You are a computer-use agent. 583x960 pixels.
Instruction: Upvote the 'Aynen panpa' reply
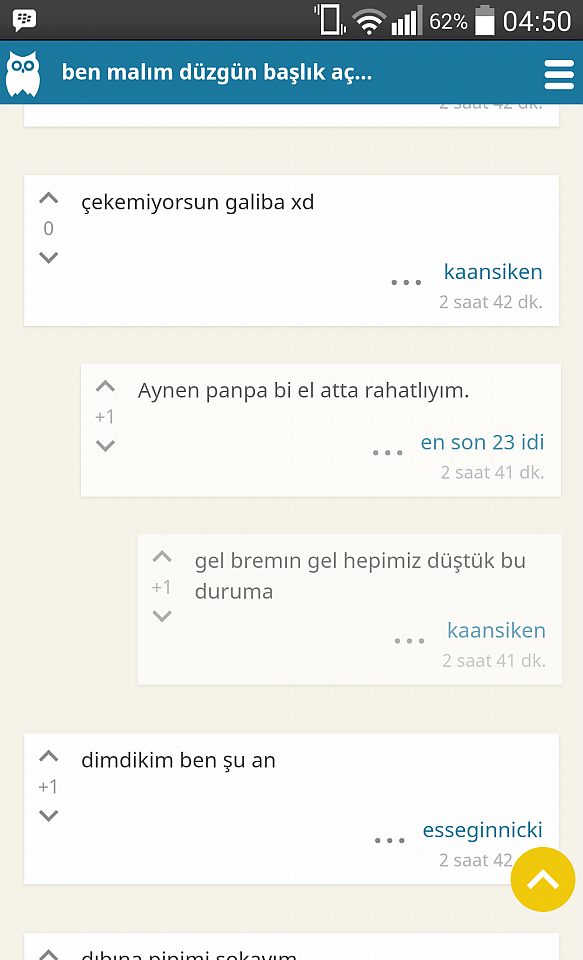click(x=105, y=386)
